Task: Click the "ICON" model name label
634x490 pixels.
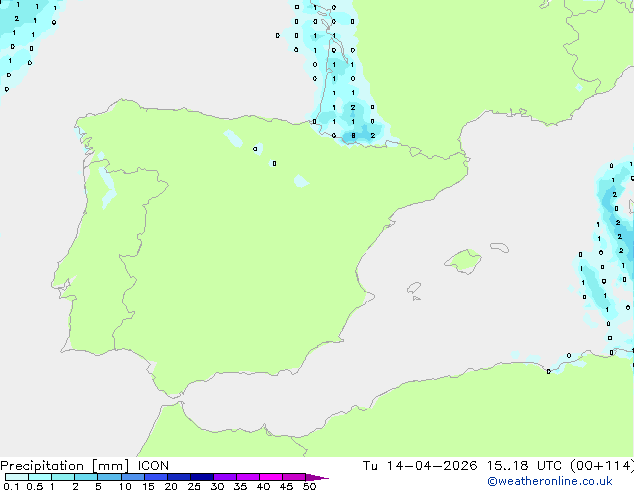Action: (x=153, y=466)
